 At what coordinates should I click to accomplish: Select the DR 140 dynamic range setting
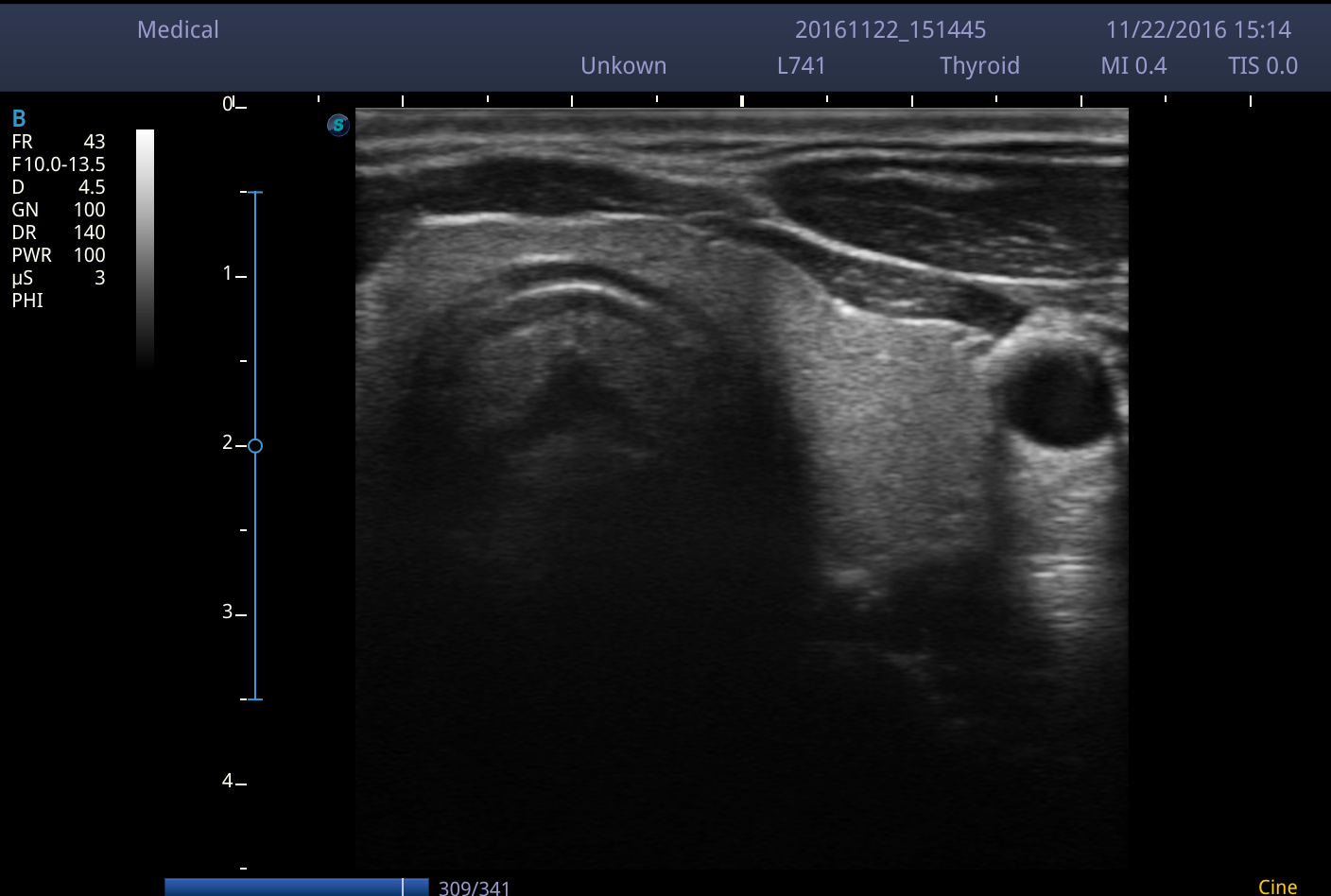(x=59, y=233)
